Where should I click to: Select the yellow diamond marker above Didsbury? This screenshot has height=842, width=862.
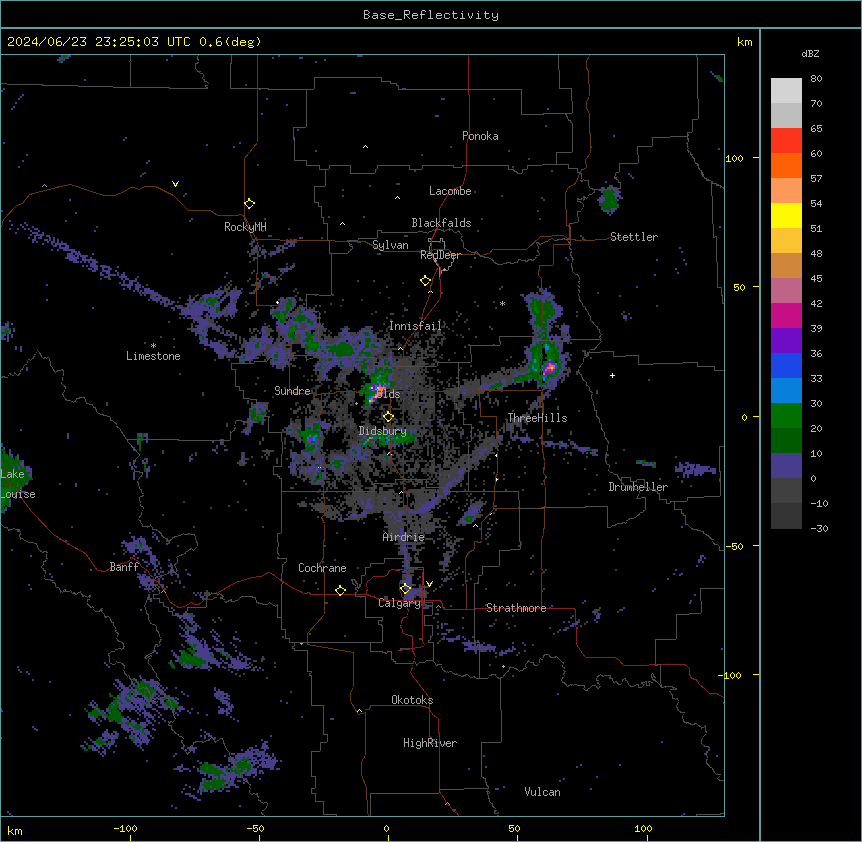(x=388, y=416)
